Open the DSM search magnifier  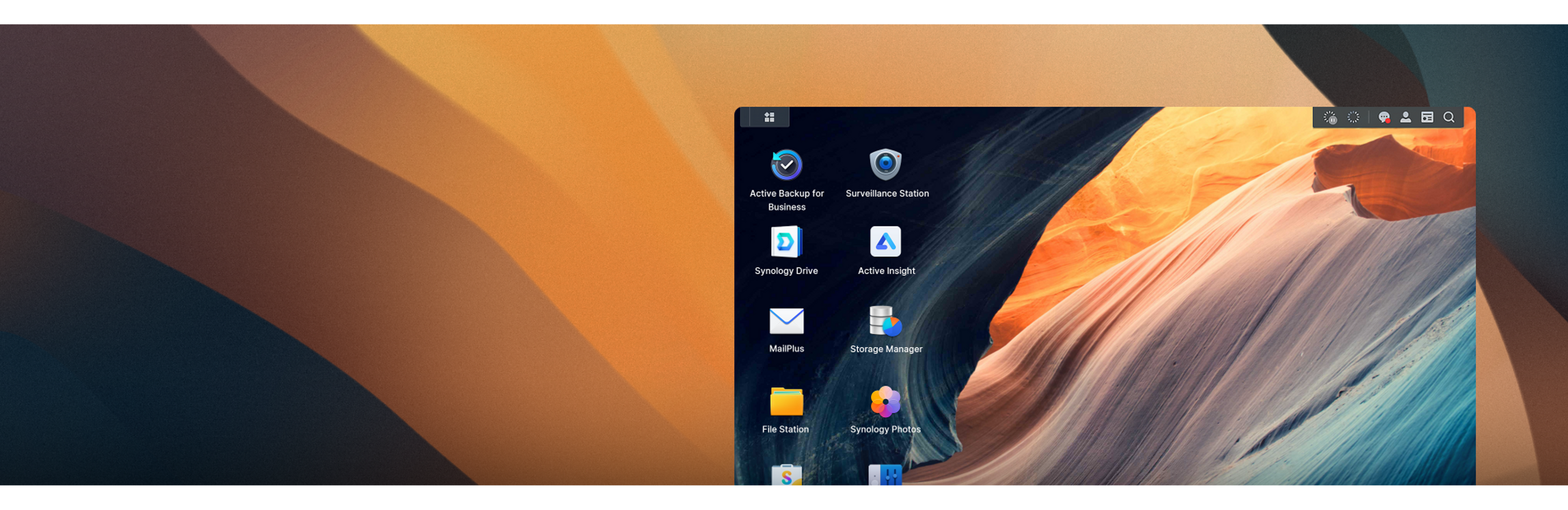(1449, 117)
